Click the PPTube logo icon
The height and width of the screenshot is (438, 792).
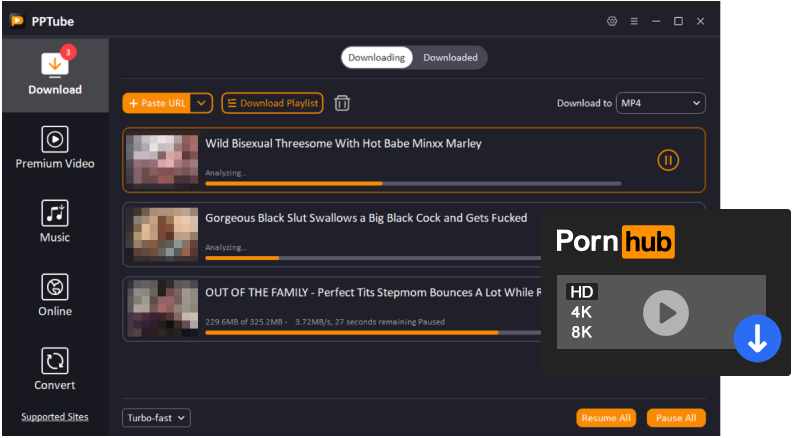(17, 21)
